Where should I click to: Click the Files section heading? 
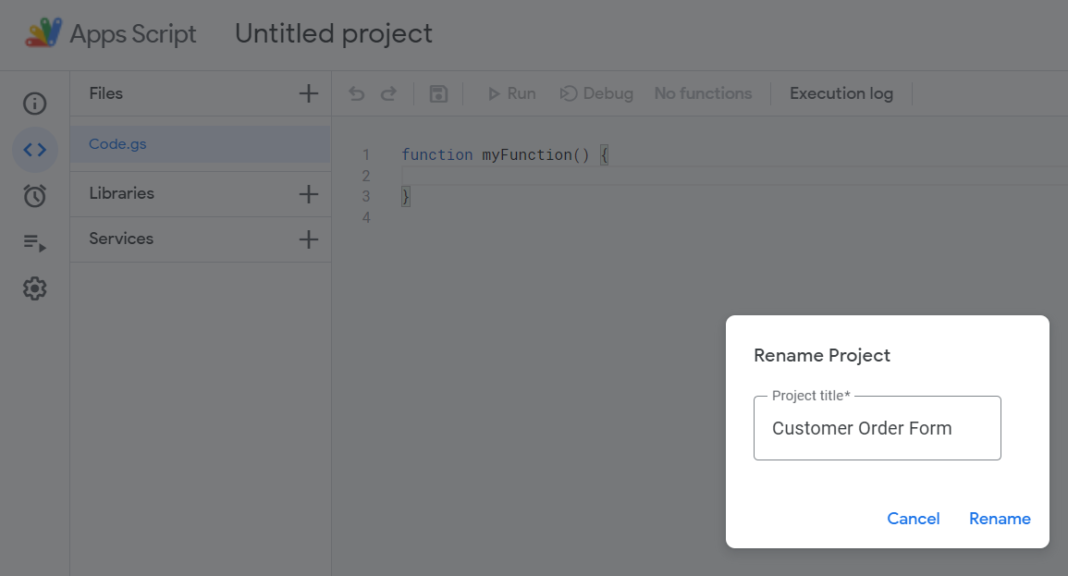[106, 93]
